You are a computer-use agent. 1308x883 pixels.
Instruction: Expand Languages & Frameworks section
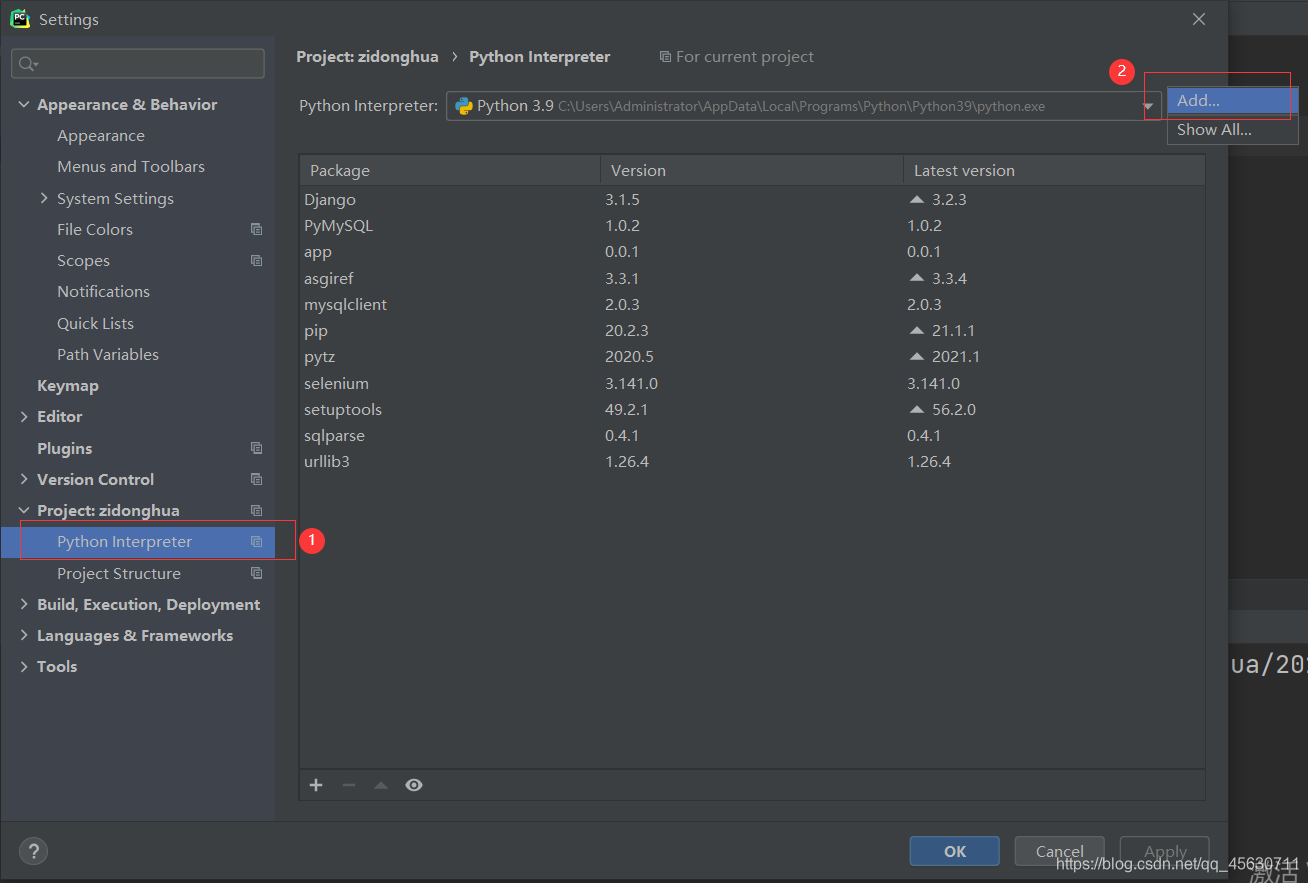coord(24,635)
